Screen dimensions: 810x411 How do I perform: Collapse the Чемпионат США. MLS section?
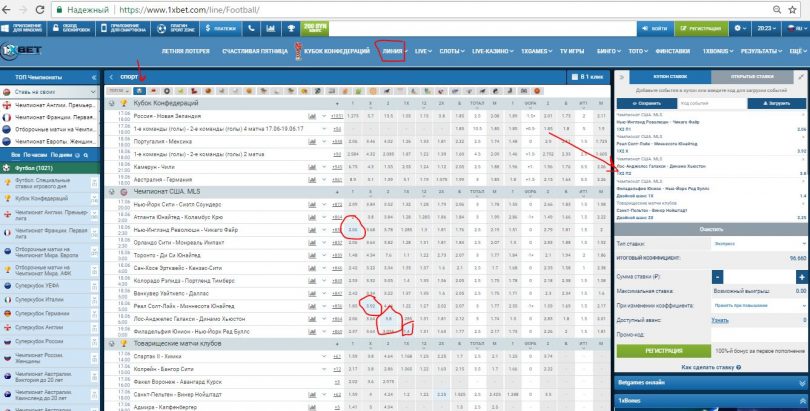click(112, 192)
